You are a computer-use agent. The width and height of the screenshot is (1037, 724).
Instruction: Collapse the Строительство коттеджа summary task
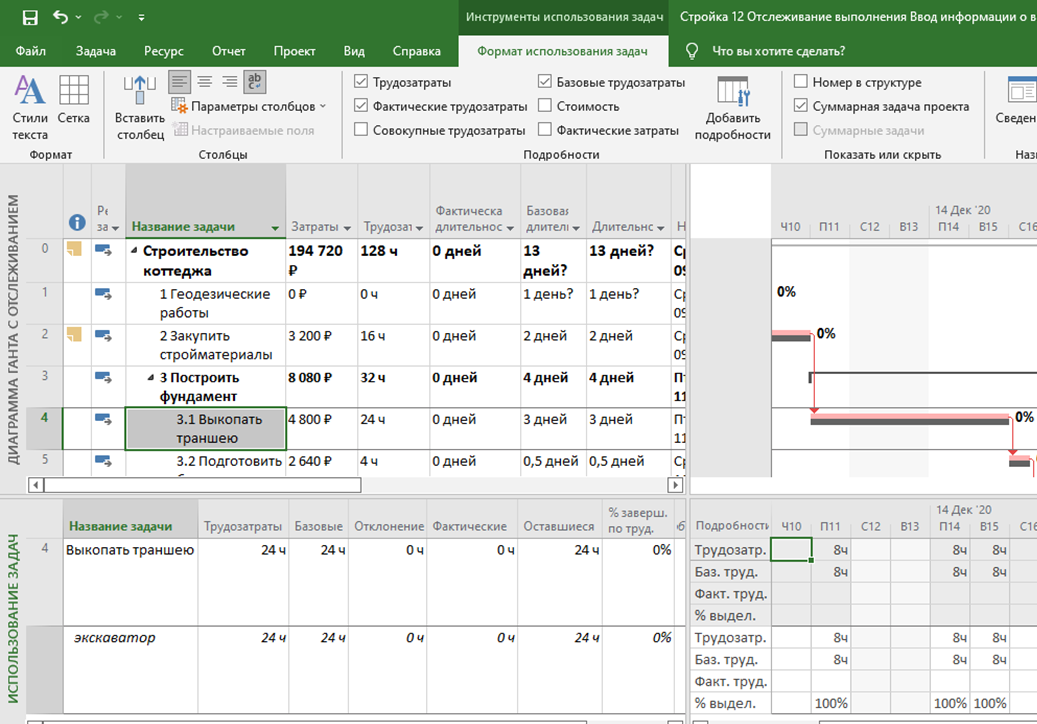pos(135,251)
